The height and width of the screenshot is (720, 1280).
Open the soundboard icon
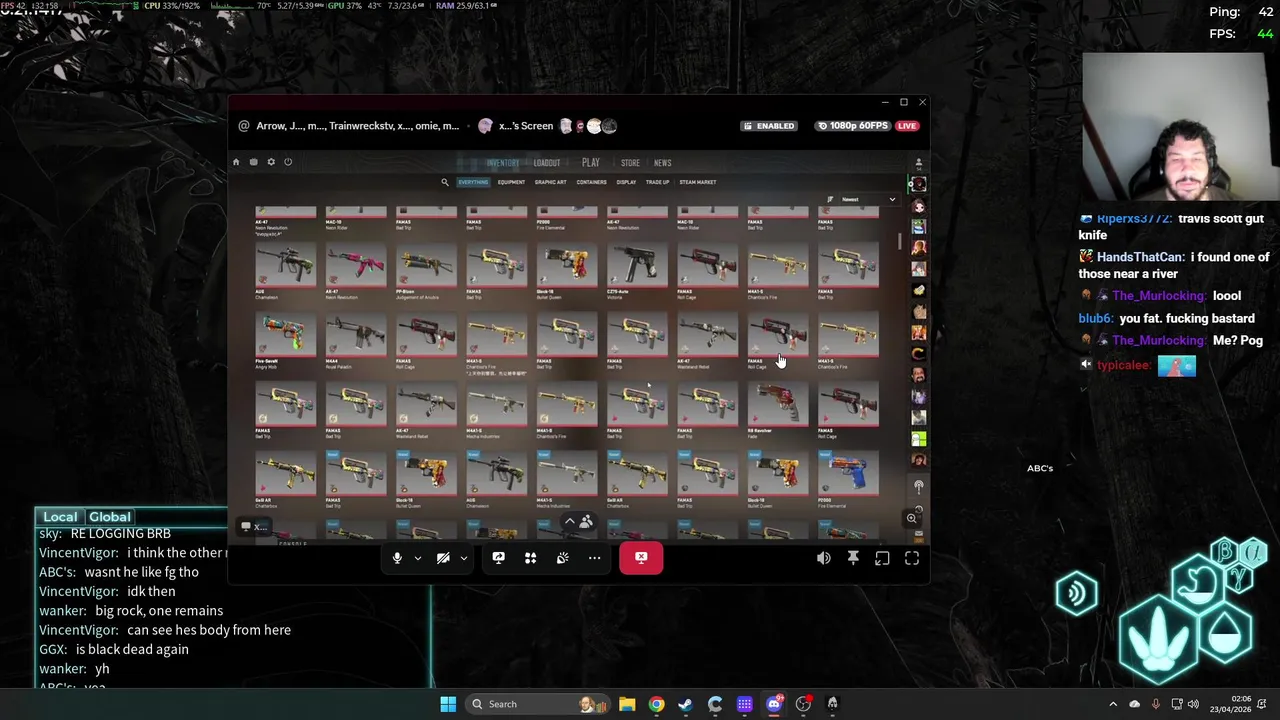[562, 558]
